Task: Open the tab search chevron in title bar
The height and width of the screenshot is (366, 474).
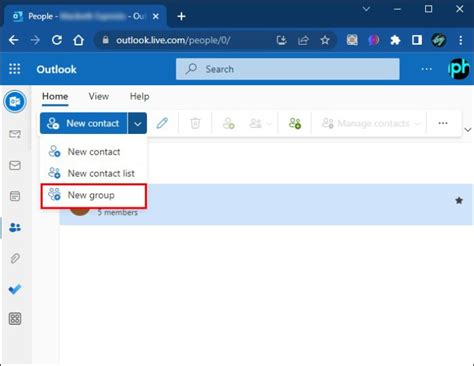Action: click(x=366, y=9)
